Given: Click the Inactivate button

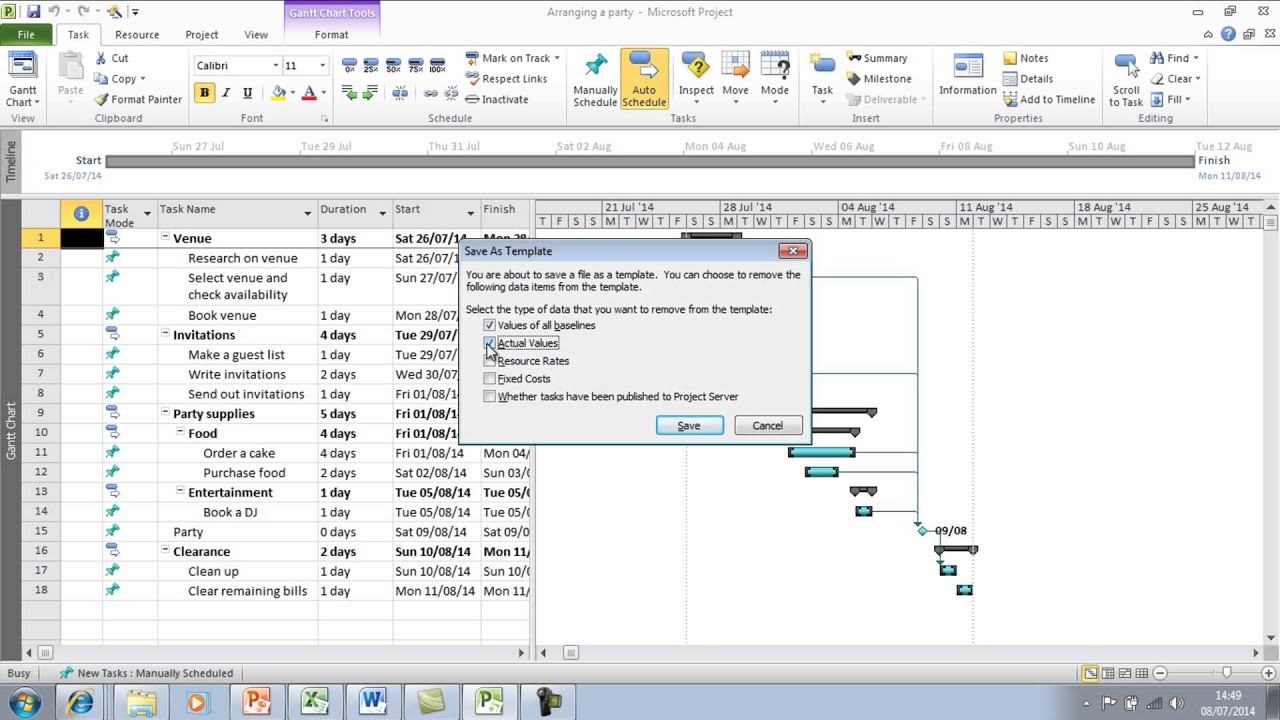Looking at the screenshot, I should click(497, 99).
